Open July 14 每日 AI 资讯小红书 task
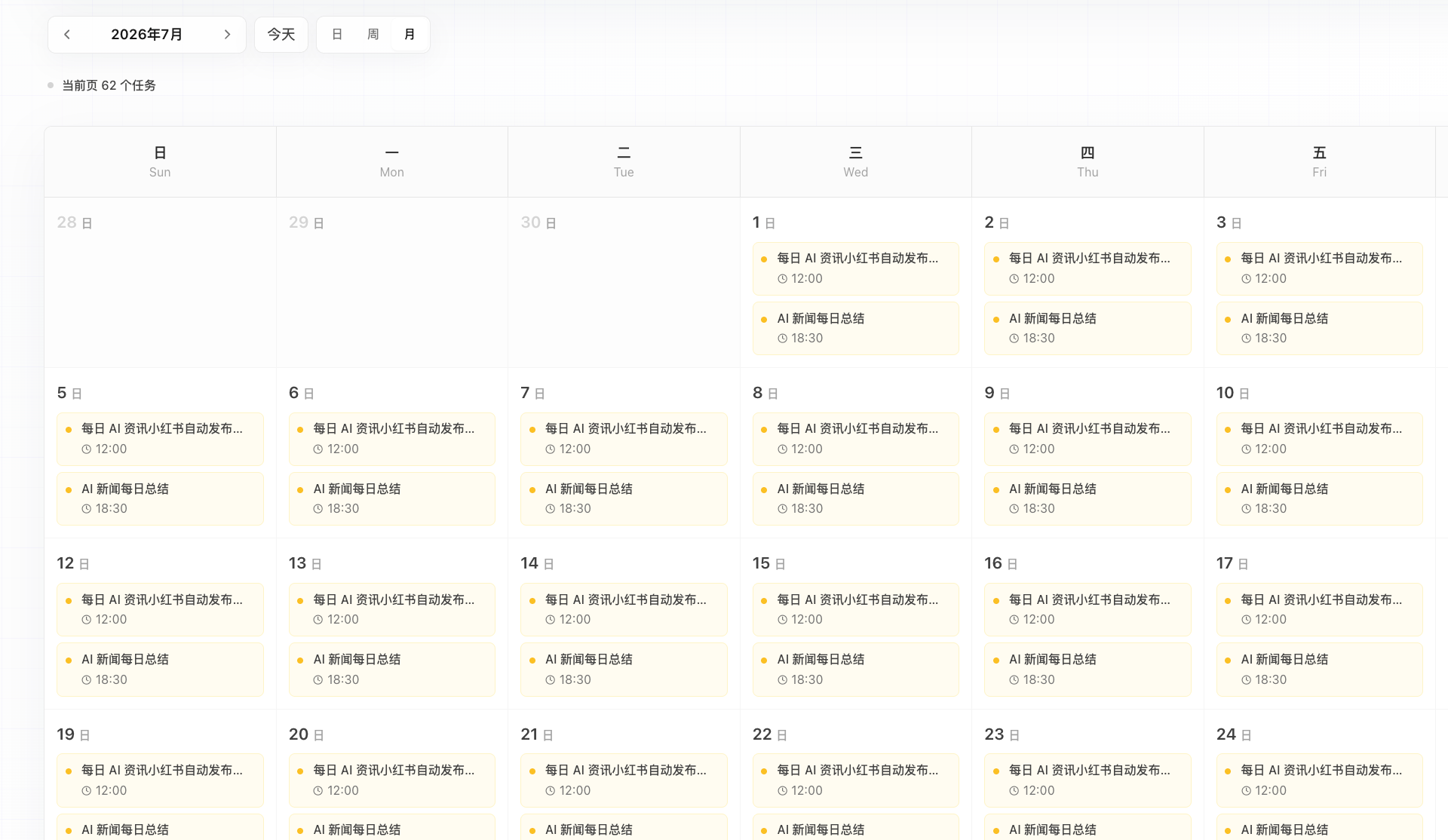The height and width of the screenshot is (840, 1448). point(624,609)
